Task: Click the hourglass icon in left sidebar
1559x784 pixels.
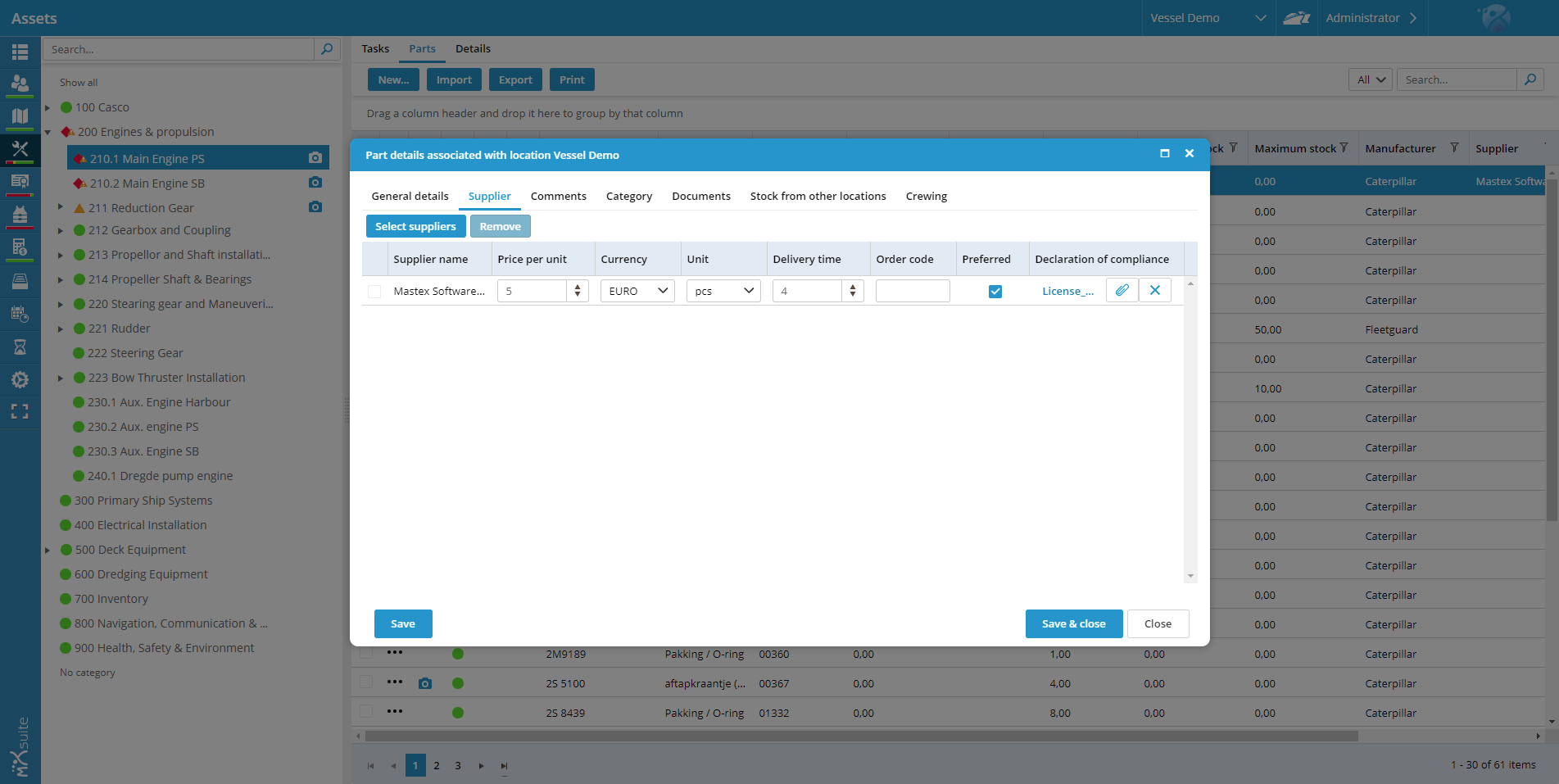Action: coord(20,347)
